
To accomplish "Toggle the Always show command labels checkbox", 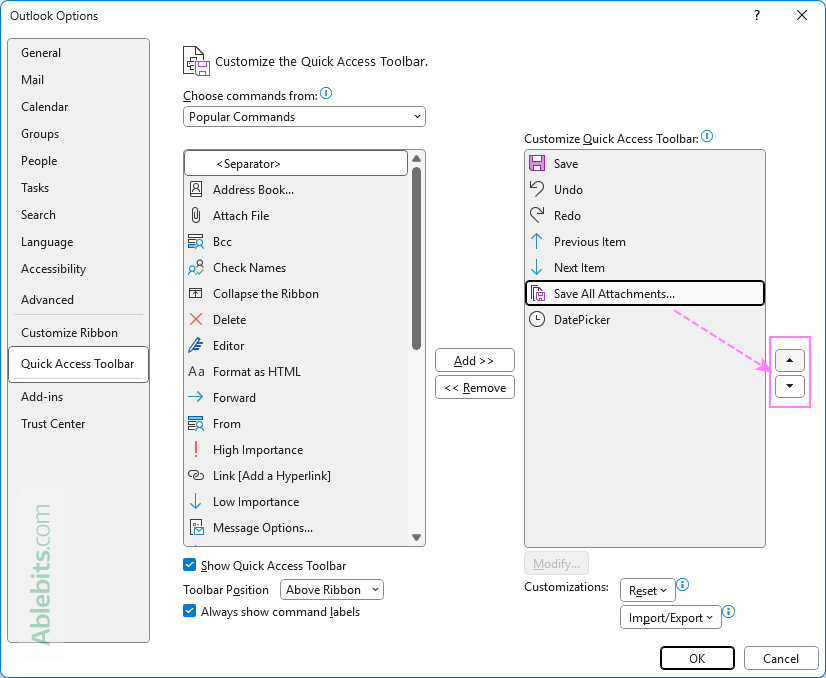I will [190, 611].
